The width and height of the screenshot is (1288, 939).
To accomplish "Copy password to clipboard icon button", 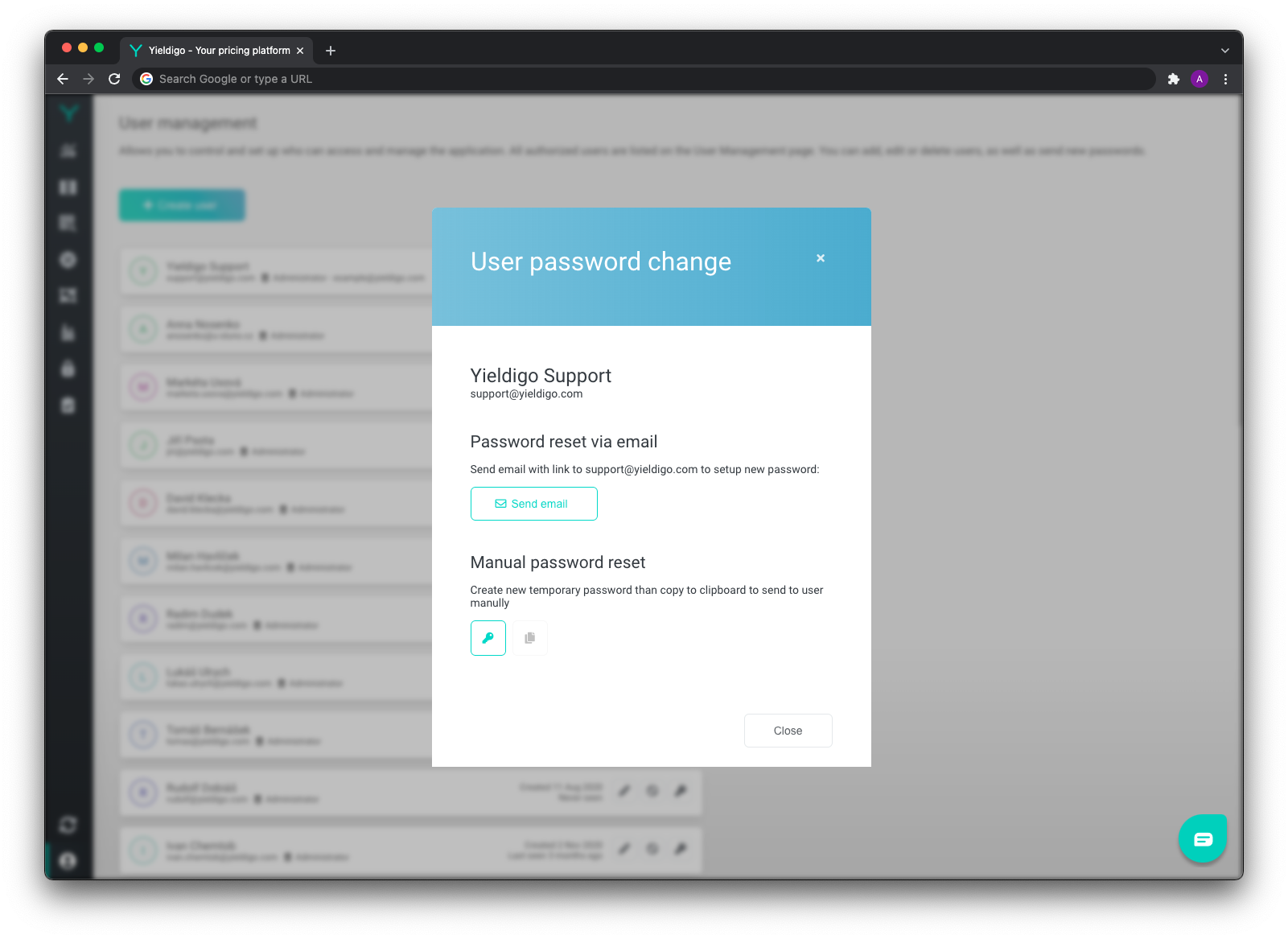I will click(x=530, y=638).
